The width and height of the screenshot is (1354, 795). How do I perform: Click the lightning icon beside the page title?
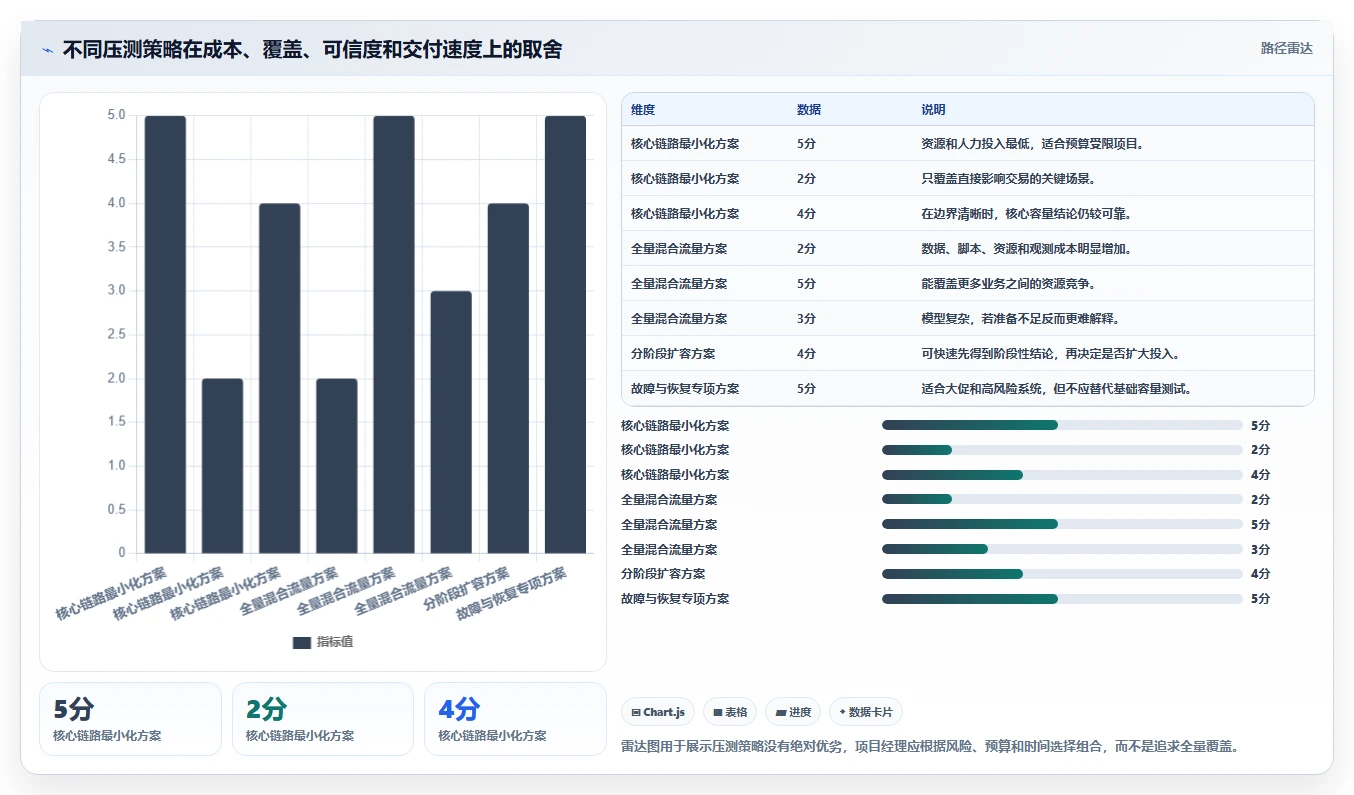(47, 50)
